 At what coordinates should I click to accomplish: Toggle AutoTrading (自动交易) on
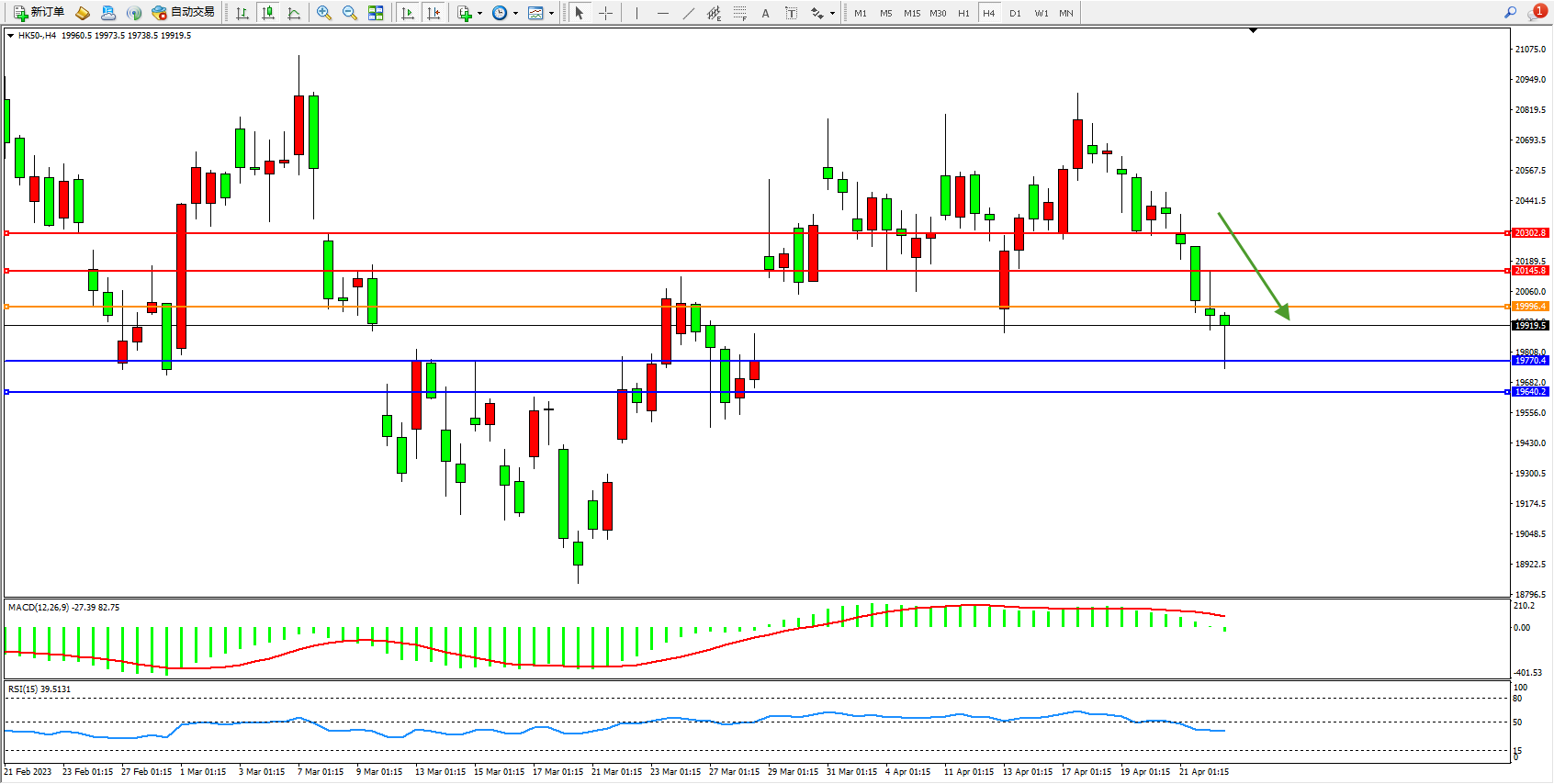pyautogui.click(x=183, y=13)
